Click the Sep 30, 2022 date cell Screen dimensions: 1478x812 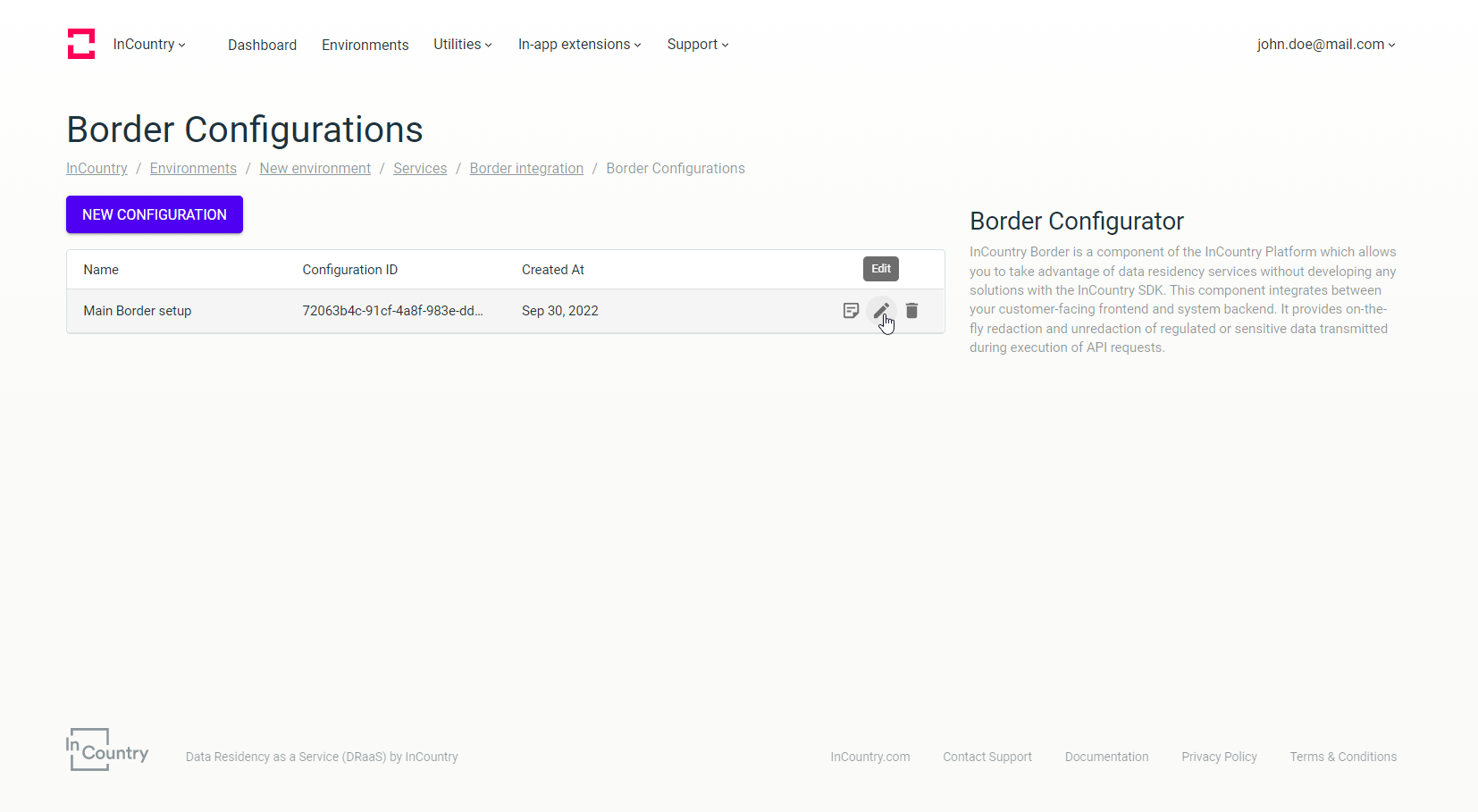pyautogui.click(x=560, y=311)
